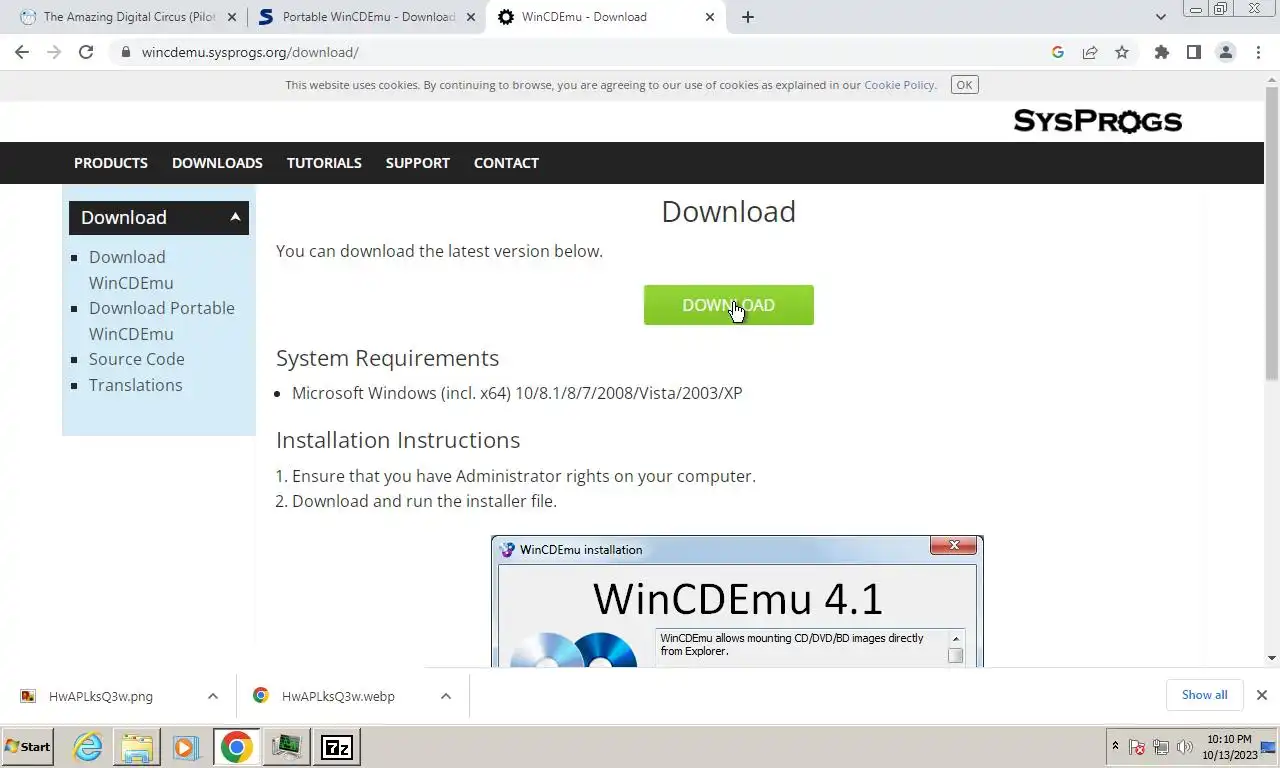
Task: Open the SUPPORT menu
Action: pyautogui.click(x=418, y=163)
